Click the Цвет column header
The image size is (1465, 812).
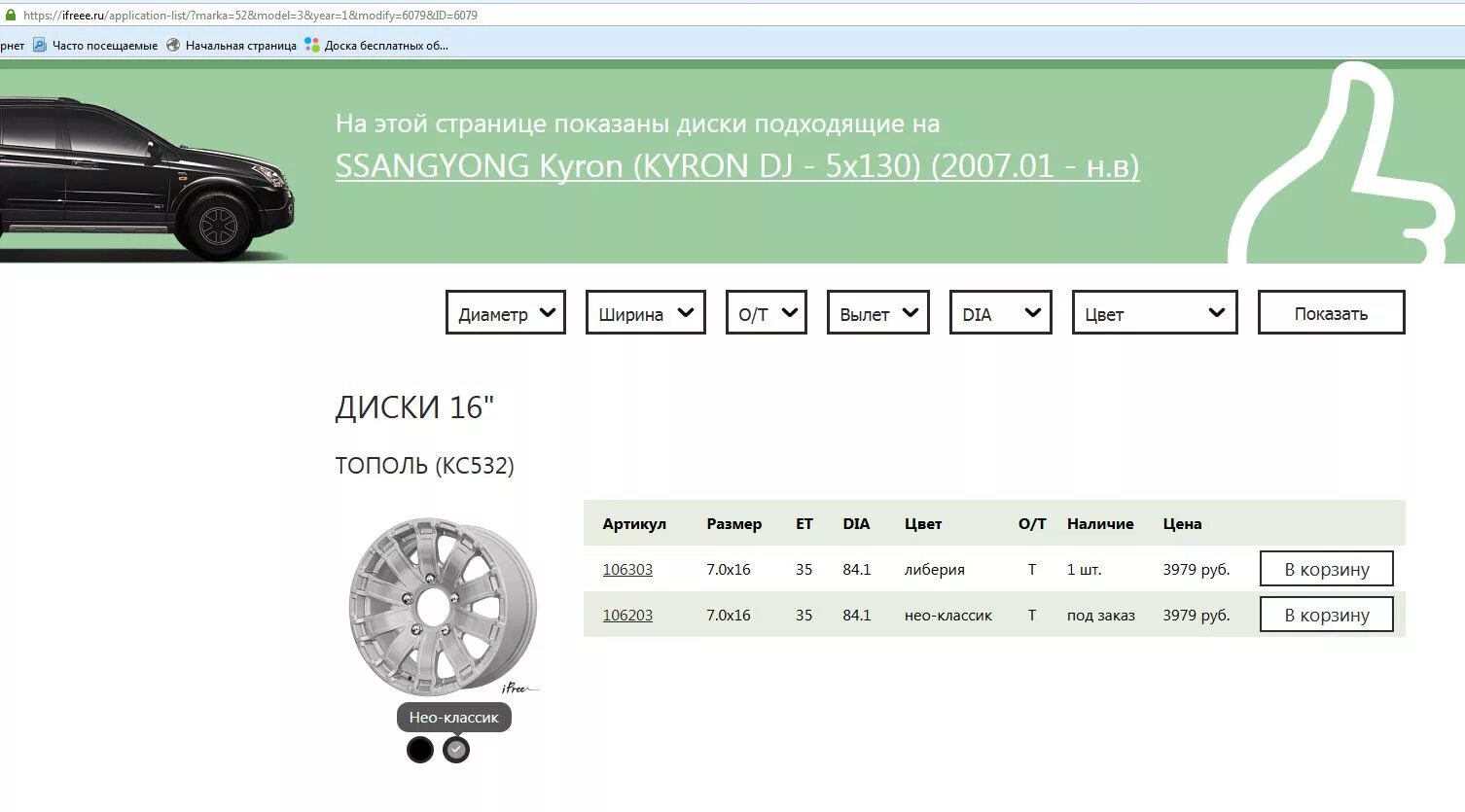923,524
